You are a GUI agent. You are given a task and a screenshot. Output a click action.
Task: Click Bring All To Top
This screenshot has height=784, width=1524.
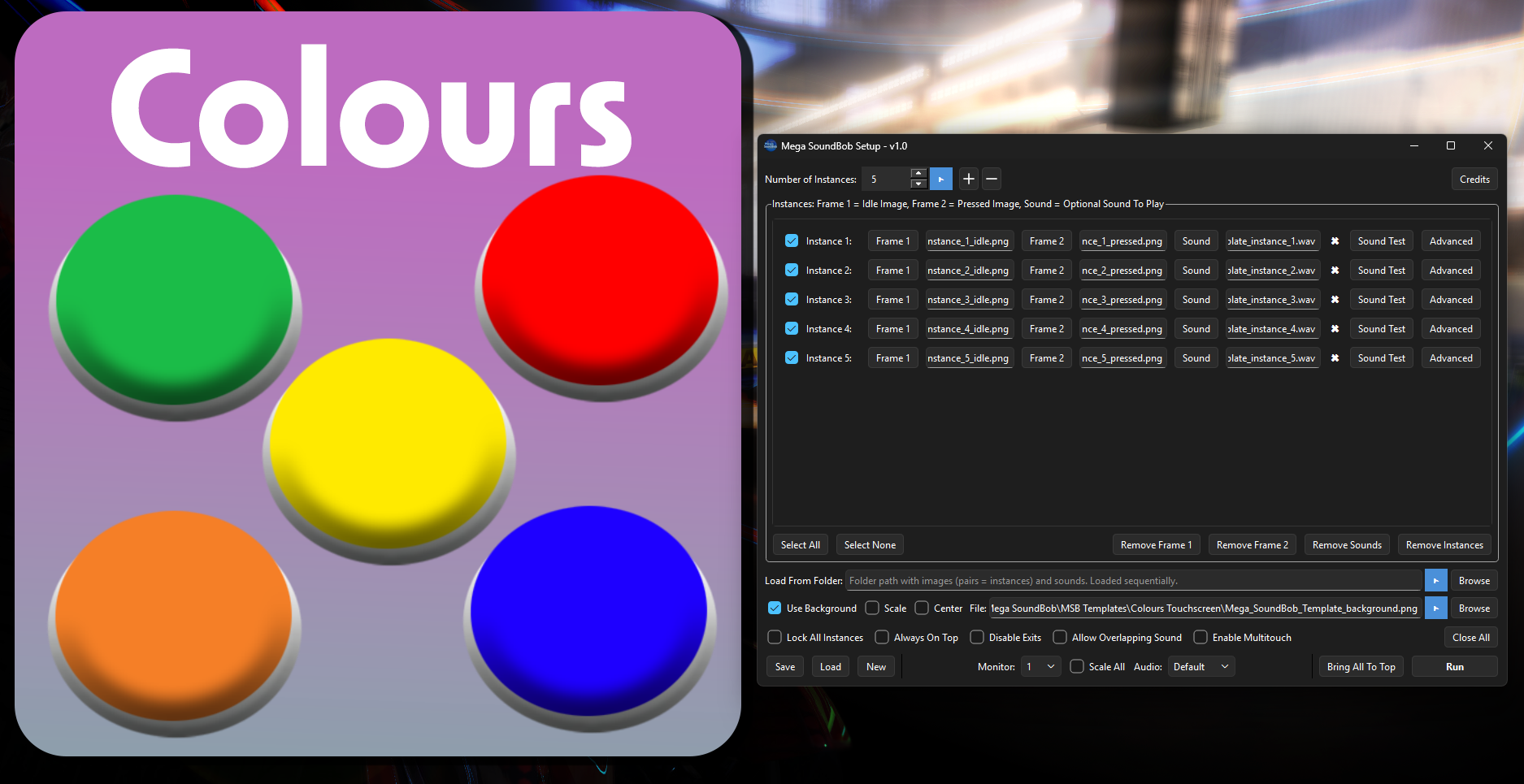point(1361,667)
